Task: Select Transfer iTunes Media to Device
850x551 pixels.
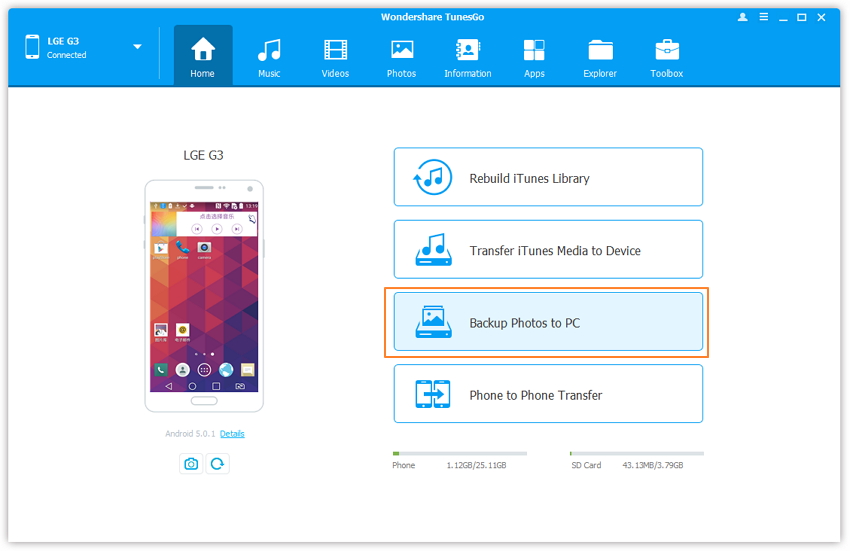Action: pos(548,250)
